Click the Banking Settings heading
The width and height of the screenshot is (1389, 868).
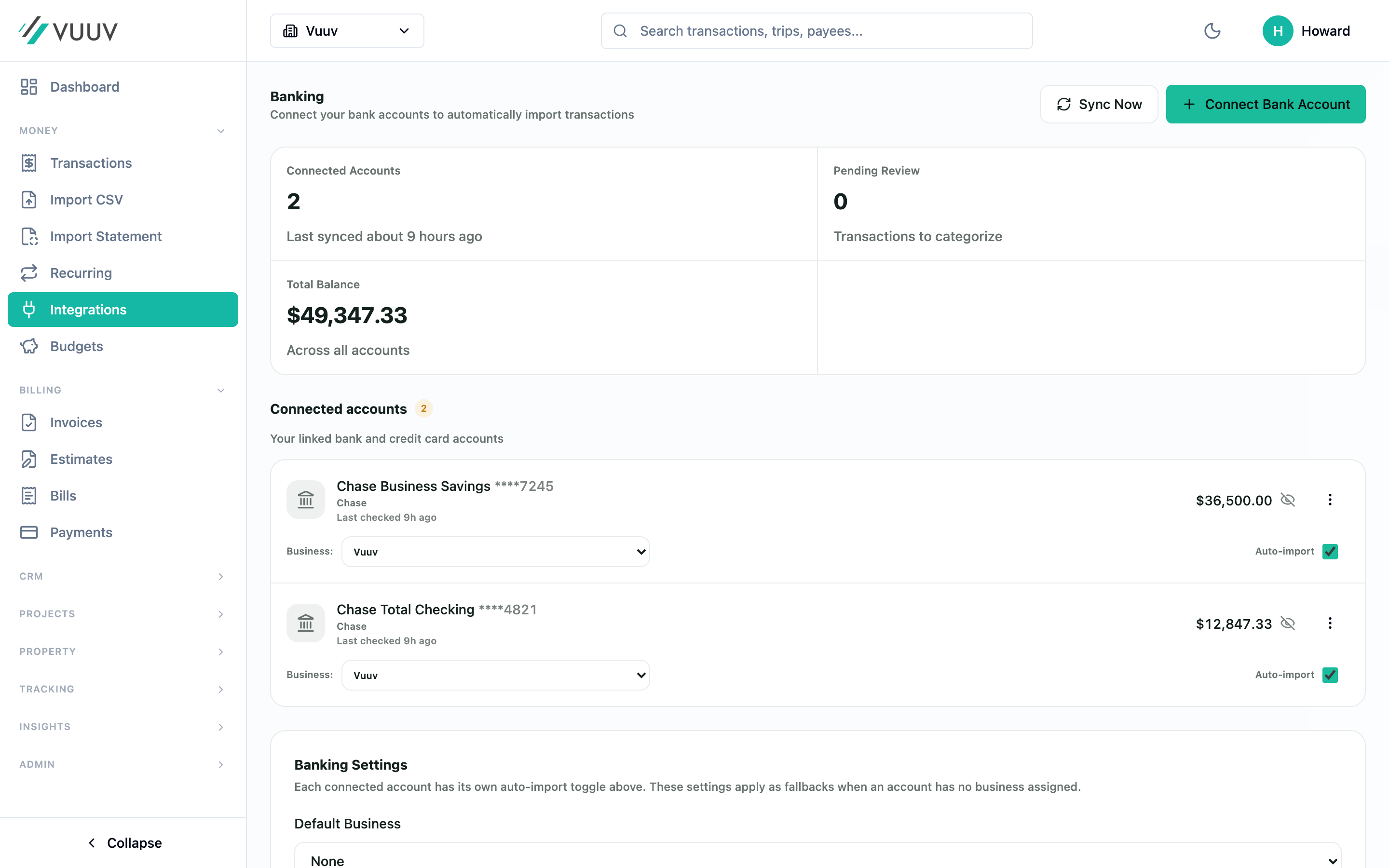click(x=351, y=765)
